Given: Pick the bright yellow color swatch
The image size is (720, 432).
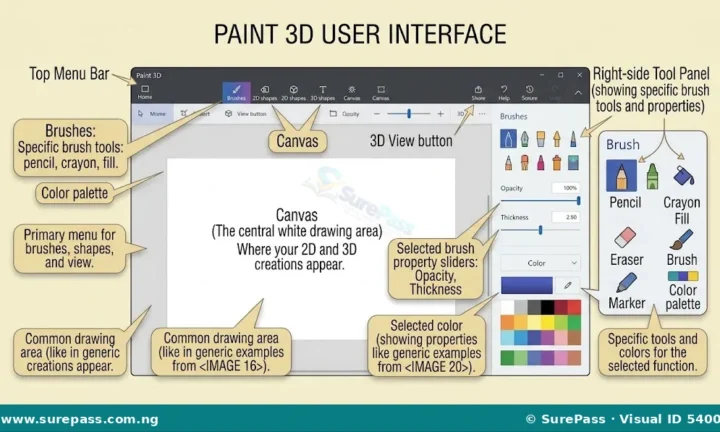Looking at the screenshot, I should (x=547, y=323).
